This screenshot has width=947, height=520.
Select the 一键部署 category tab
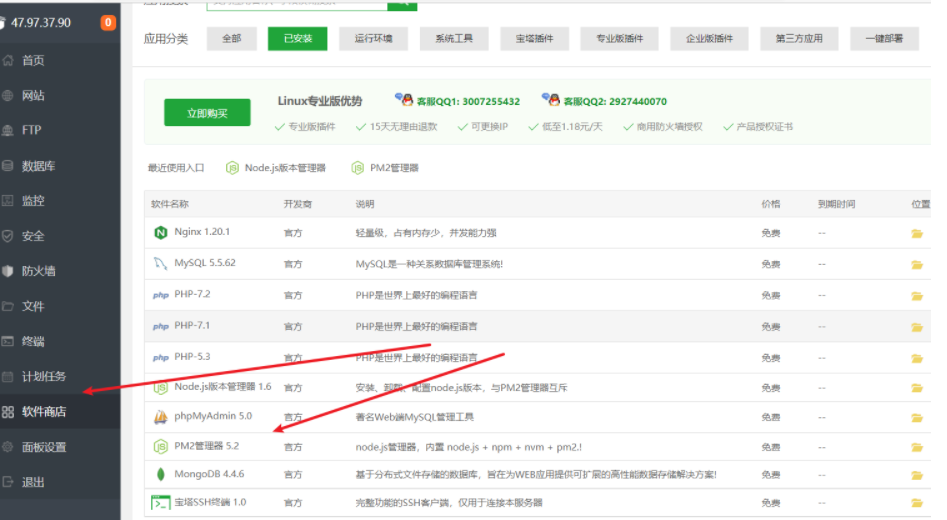point(884,39)
